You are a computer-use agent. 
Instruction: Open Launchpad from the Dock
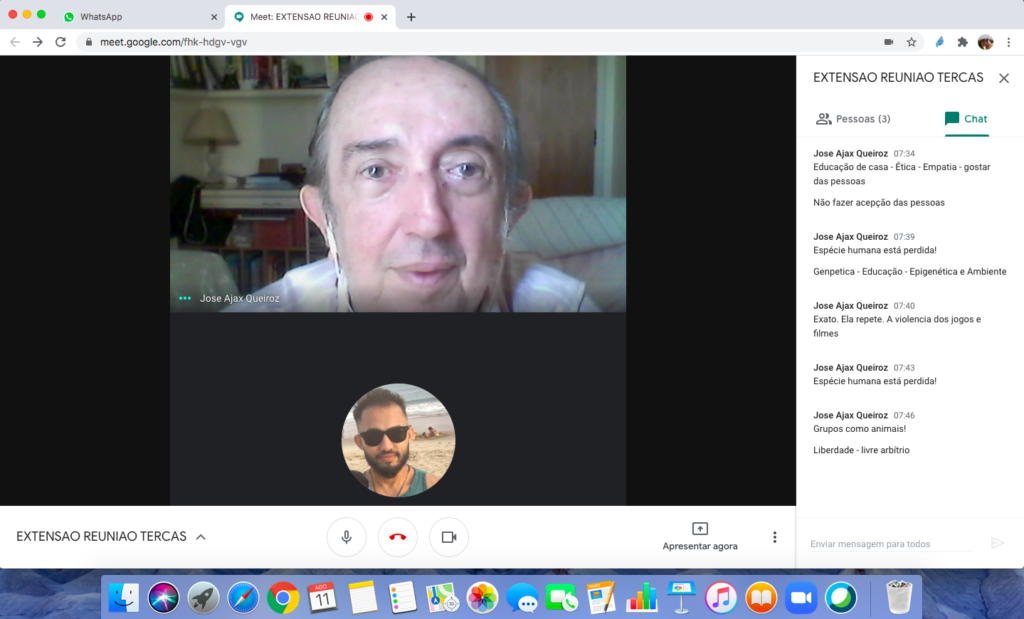point(203,597)
